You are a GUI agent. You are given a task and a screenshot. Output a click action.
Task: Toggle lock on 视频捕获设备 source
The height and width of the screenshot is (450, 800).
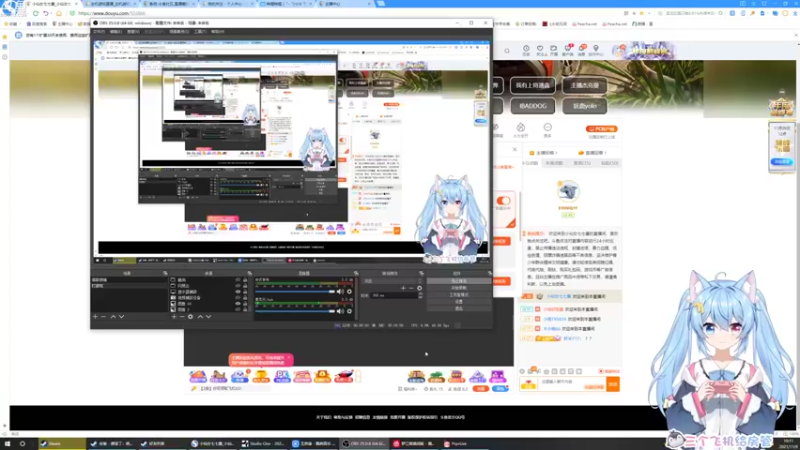[245, 297]
